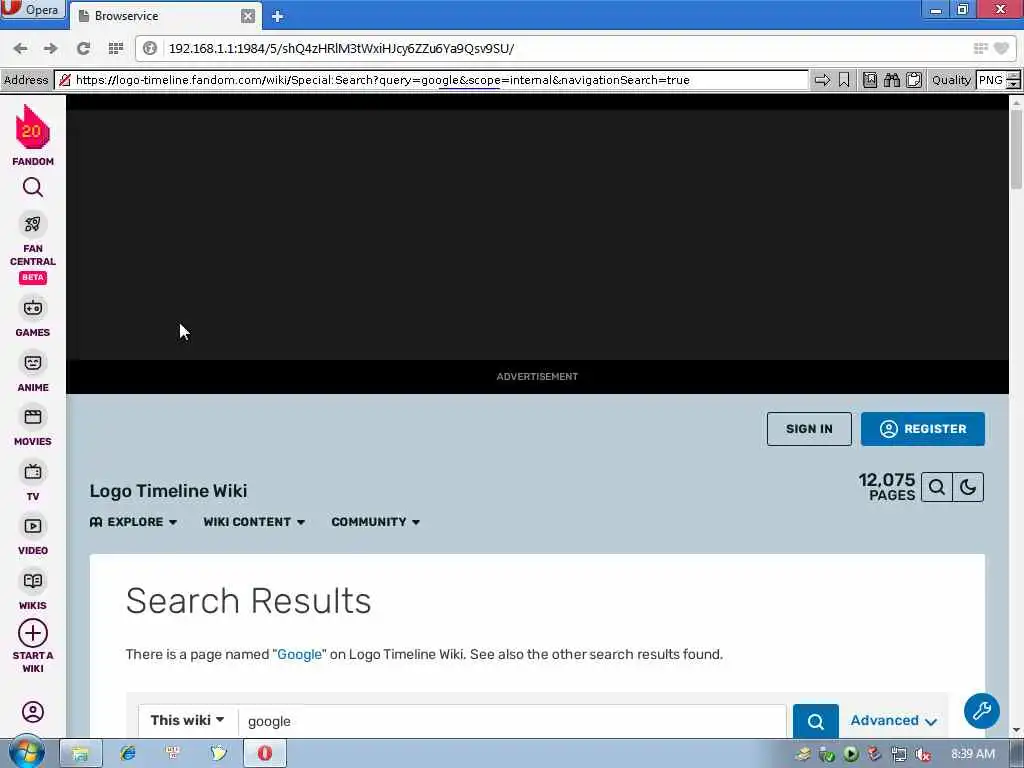Go back using Opera's back arrow
1024x768 pixels.
tap(20, 48)
